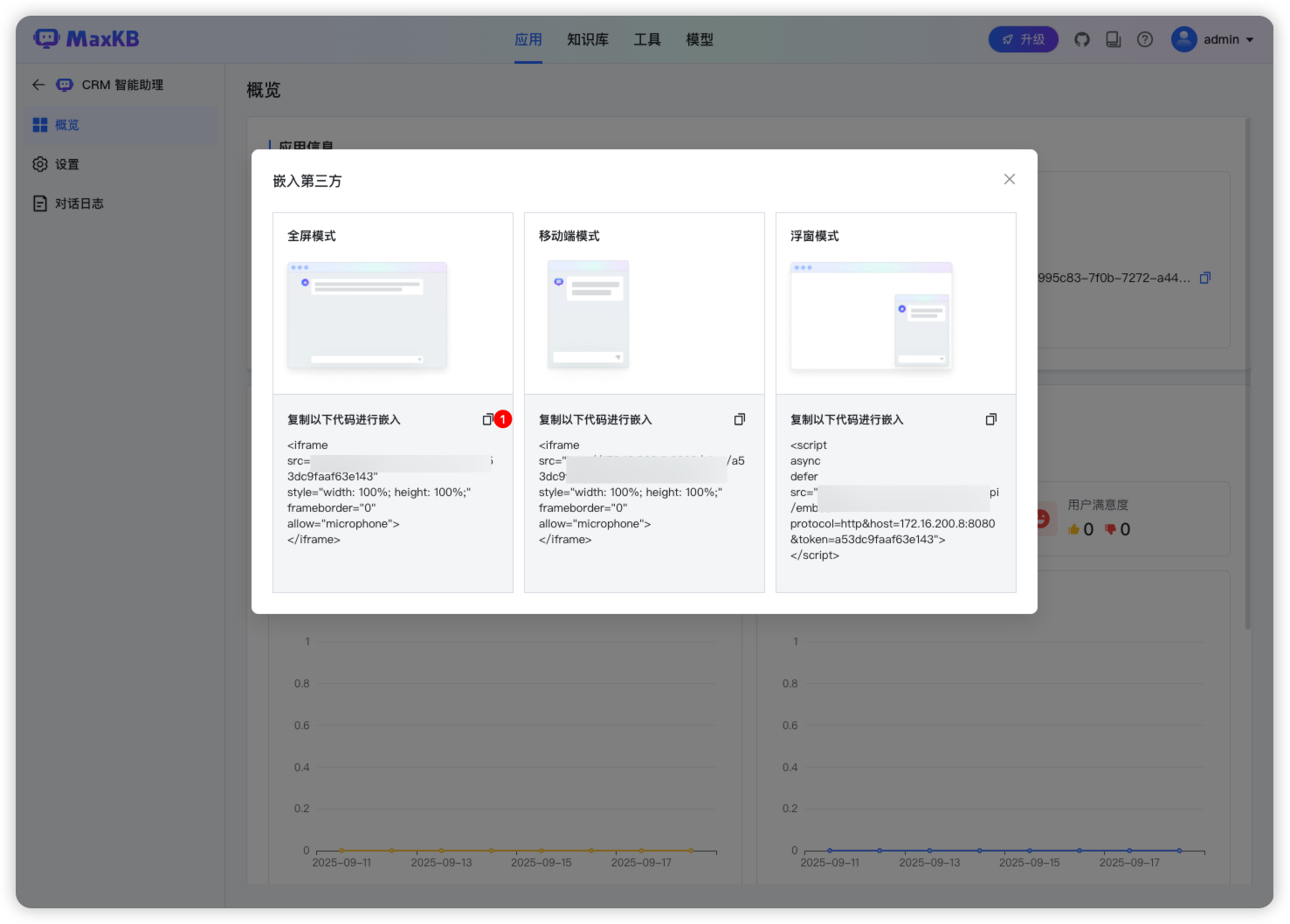
Task: Copy the mobile mode embed code
Action: pyautogui.click(x=740, y=420)
